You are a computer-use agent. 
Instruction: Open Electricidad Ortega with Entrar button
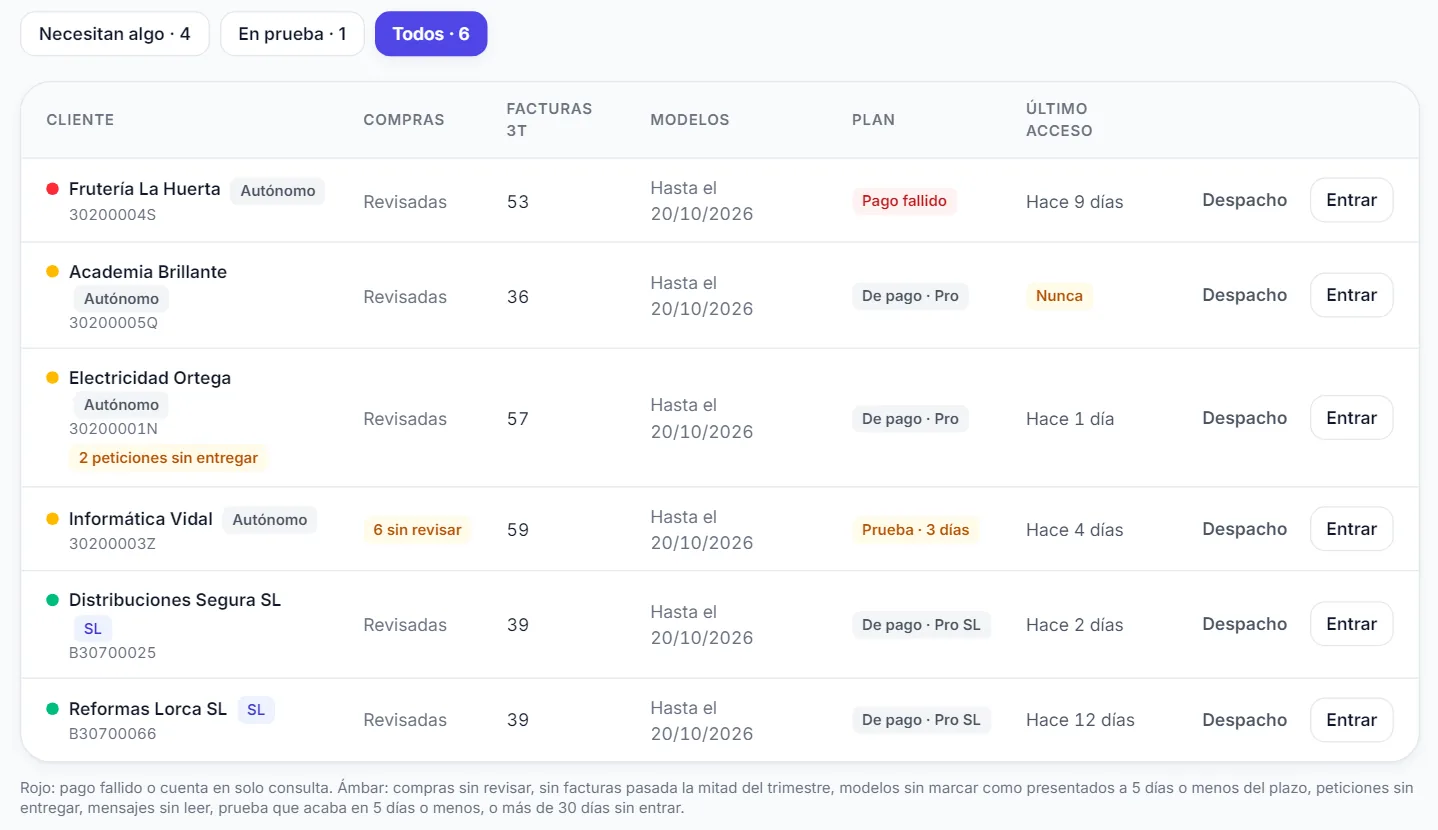pyautogui.click(x=1351, y=418)
